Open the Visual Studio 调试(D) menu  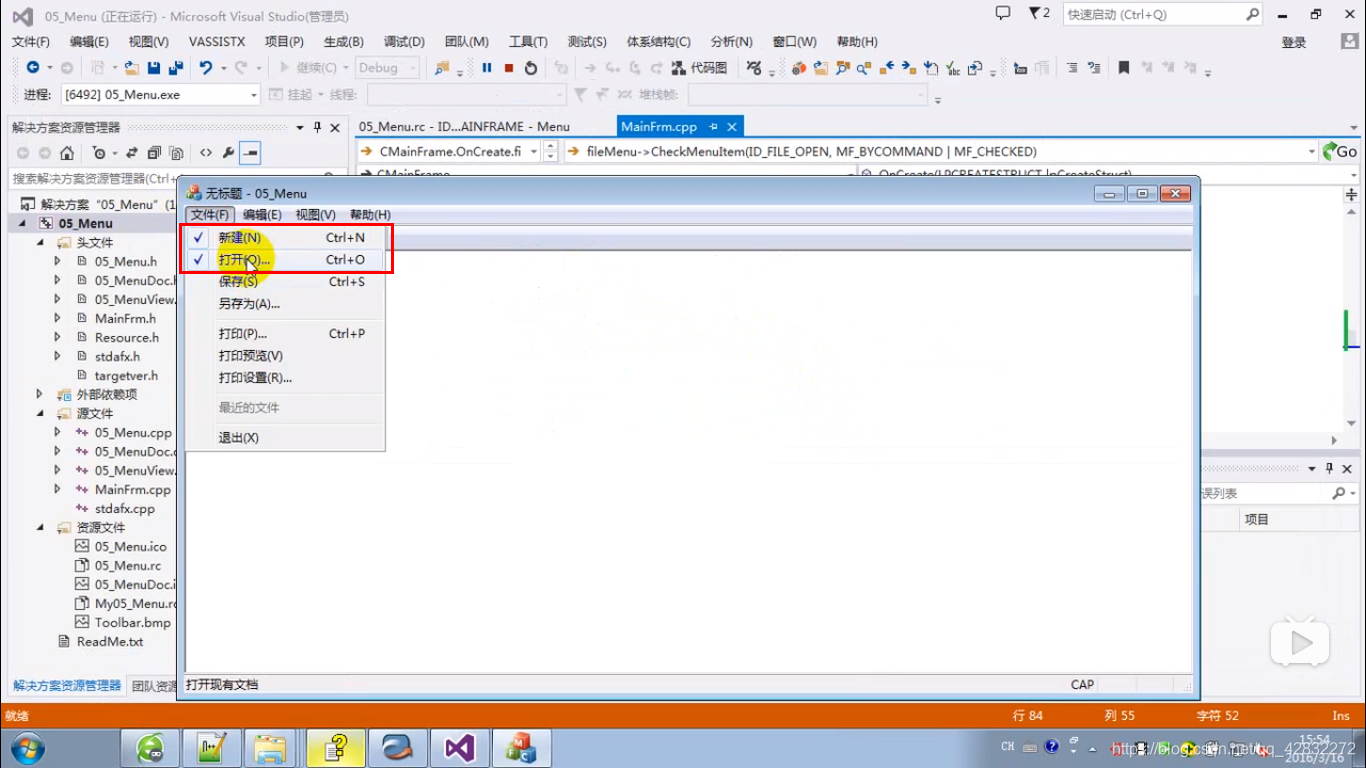(x=404, y=42)
